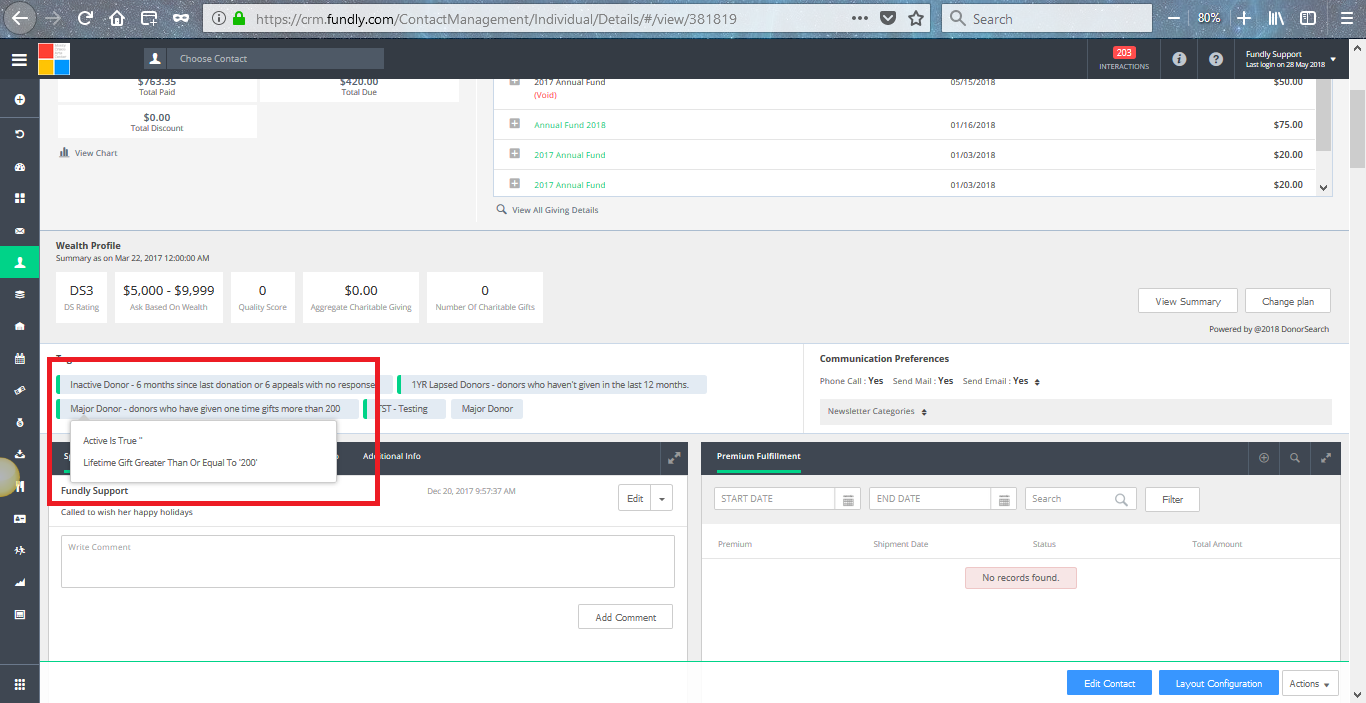Open the stacked layers sidebar icon
Viewport: 1366px width, 703px height.
pyautogui.click(x=19, y=294)
